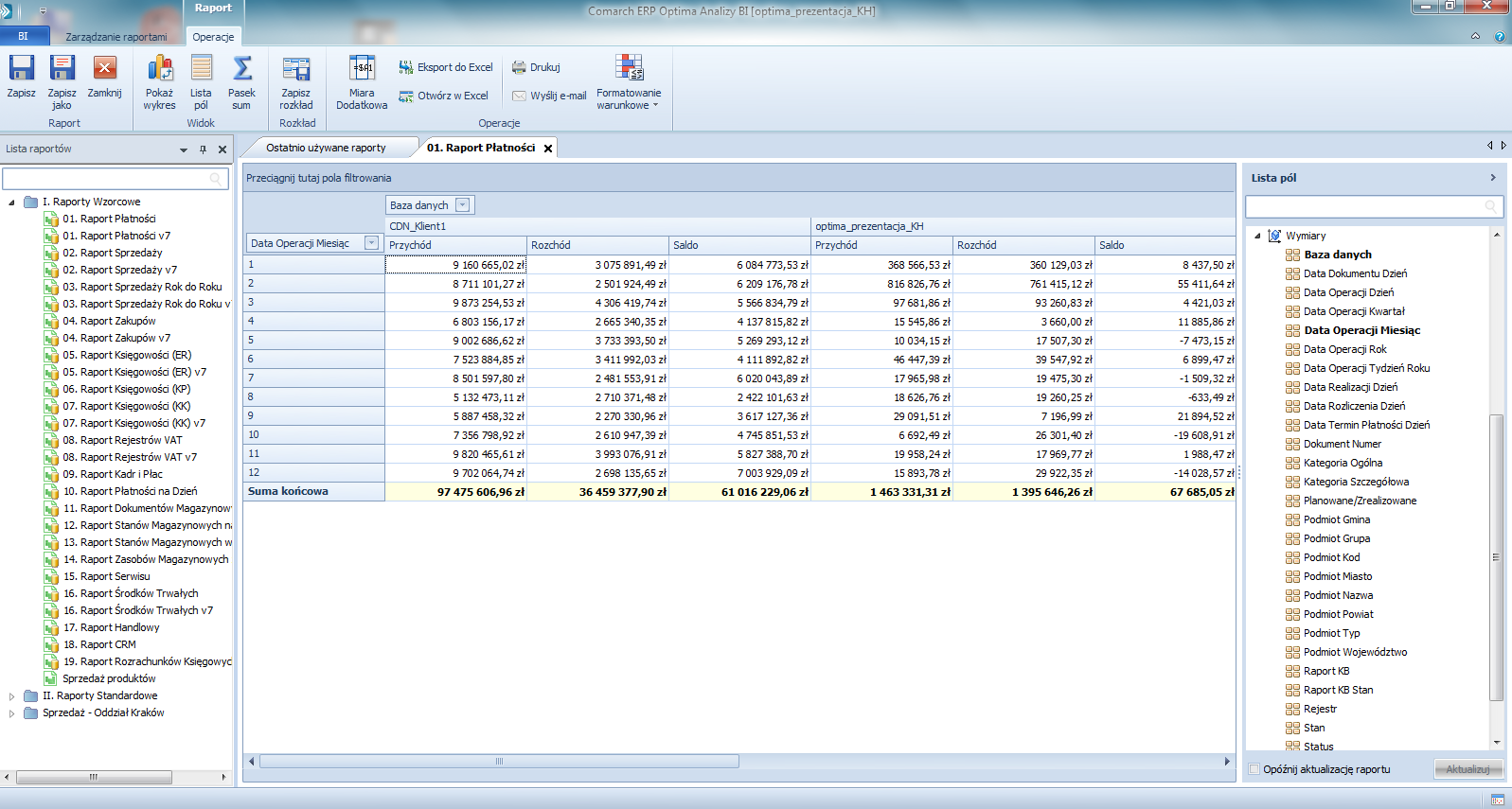The image size is (1512, 809).
Task: Click the Wymiary cube icon
Action: [1274, 236]
